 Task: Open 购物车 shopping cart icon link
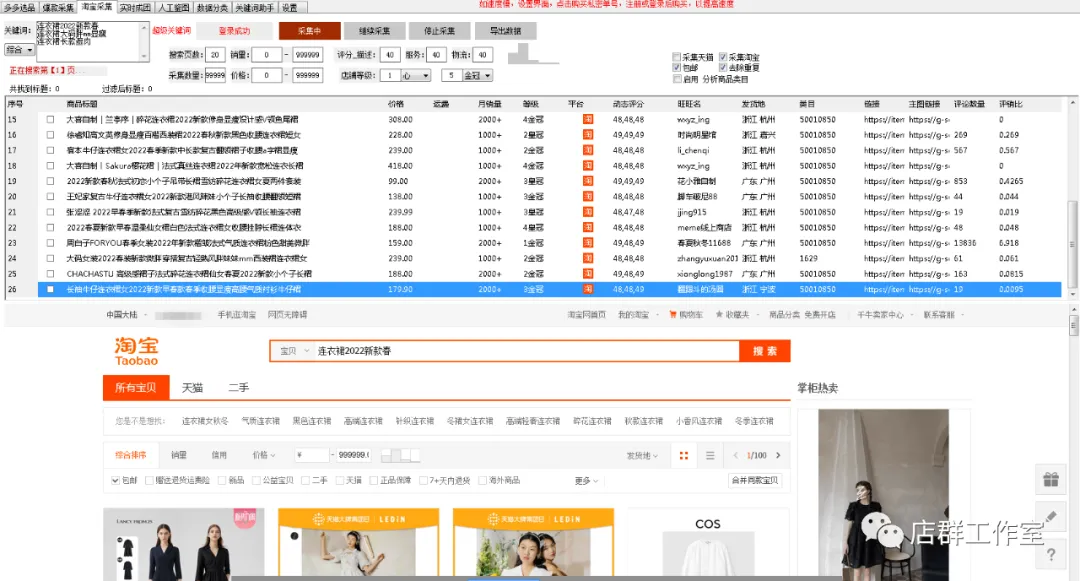pos(691,315)
